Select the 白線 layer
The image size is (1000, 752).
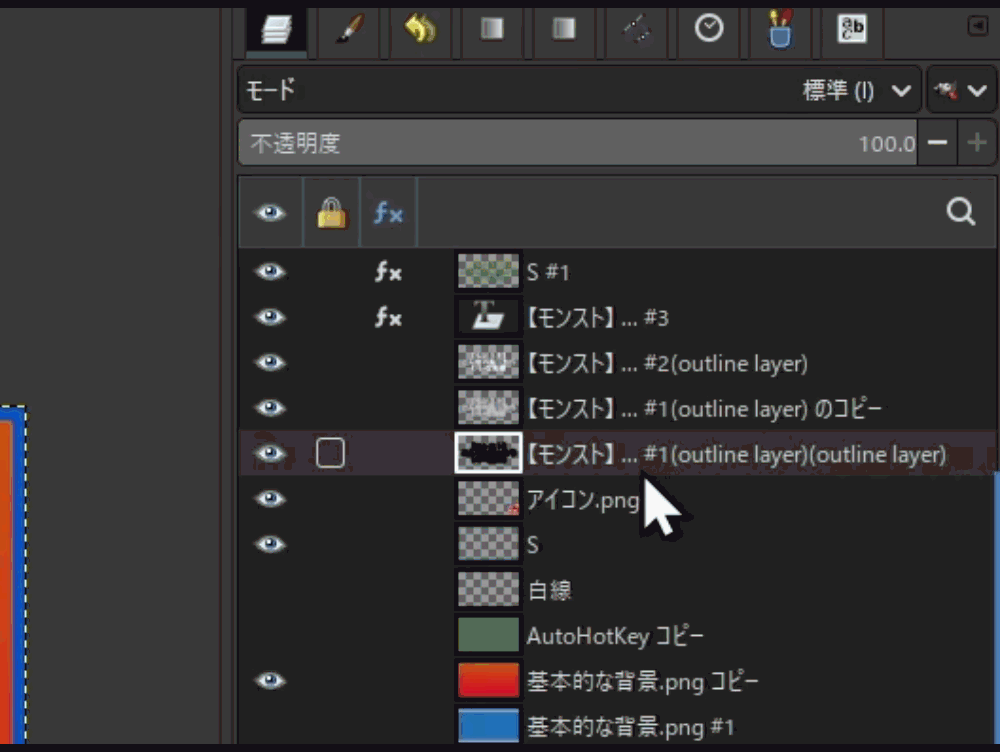pos(550,590)
